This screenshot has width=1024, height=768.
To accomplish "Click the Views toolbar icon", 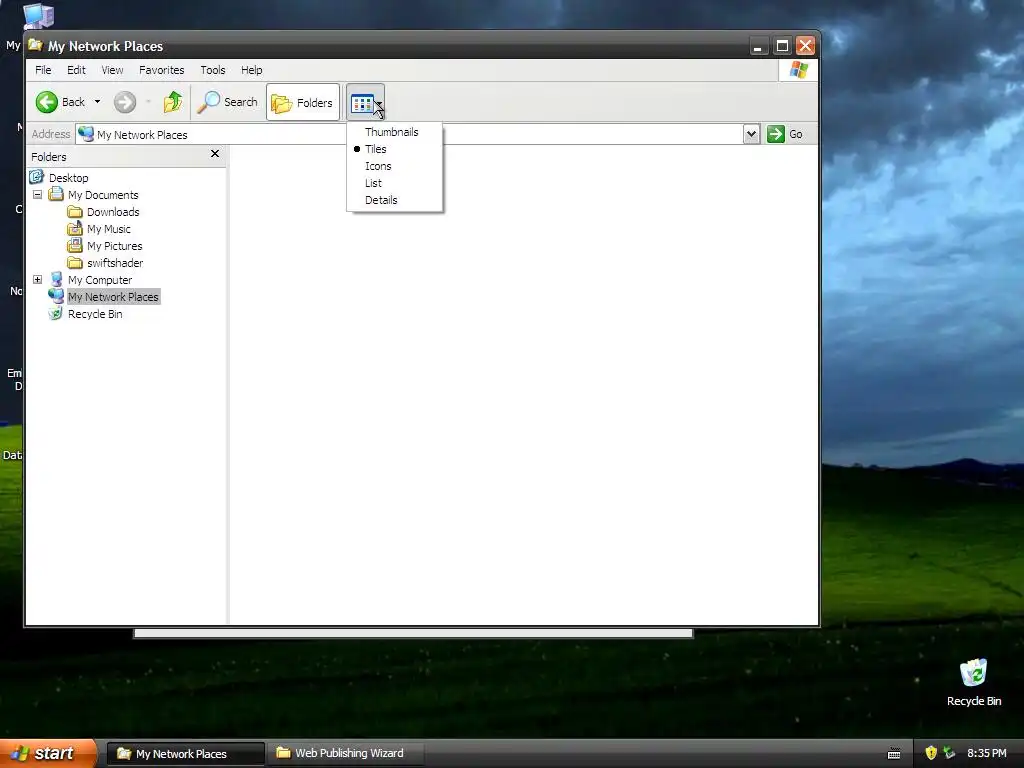I will pos(362,103).
